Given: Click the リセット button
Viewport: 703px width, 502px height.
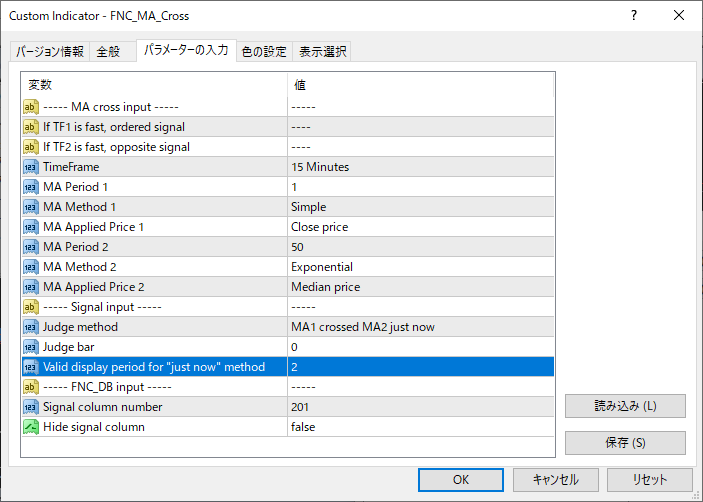Looking at the screenshot, I should pos(650,480).
